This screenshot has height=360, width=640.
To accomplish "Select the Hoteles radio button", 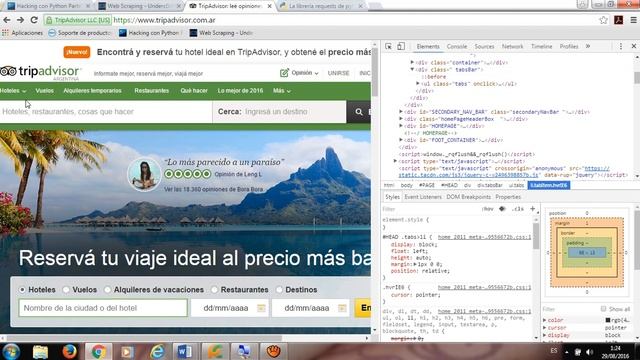I will tap(22, 290).
